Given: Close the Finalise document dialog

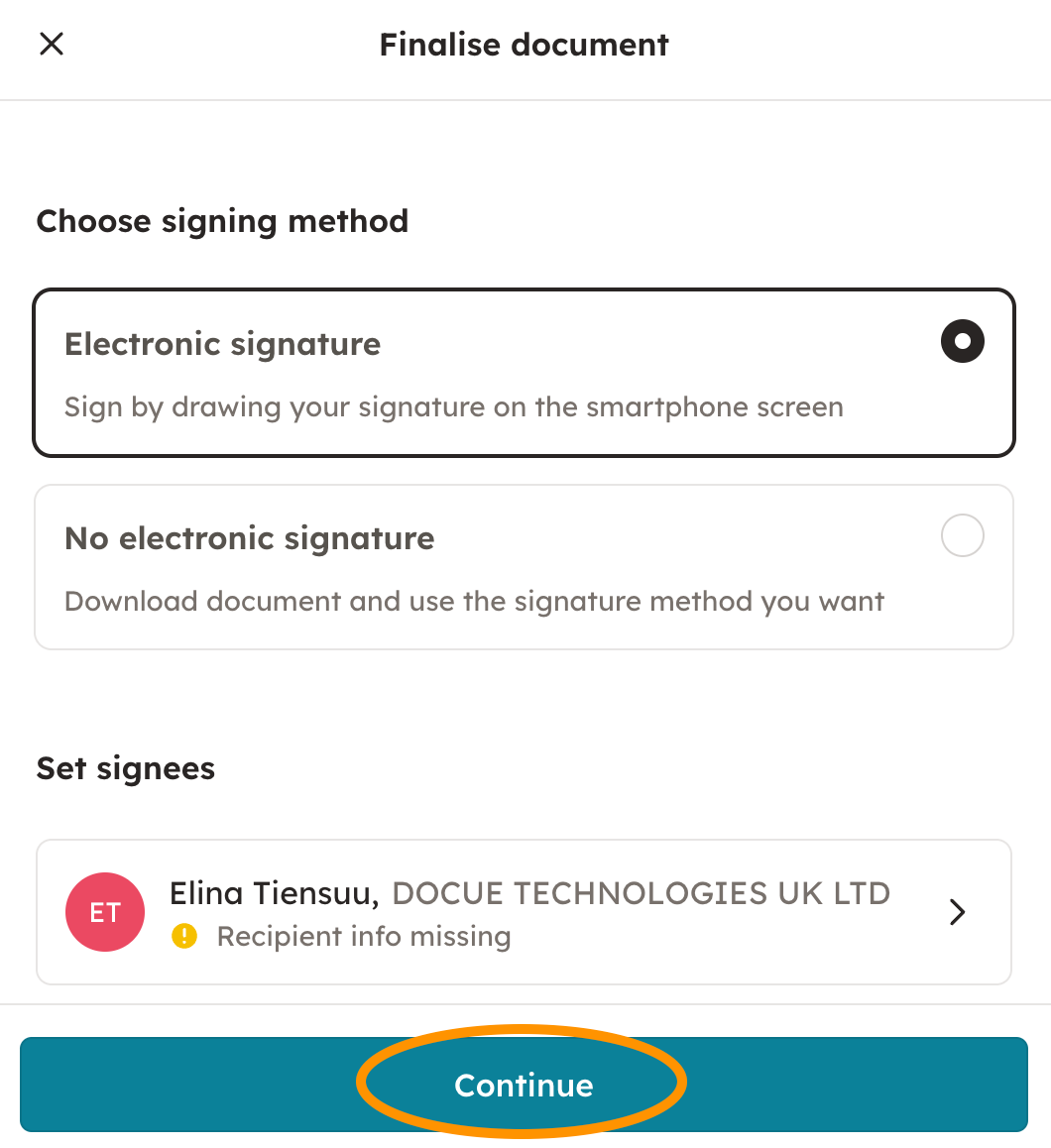Looking at the screenshot, I should click(x=51, y=44).
